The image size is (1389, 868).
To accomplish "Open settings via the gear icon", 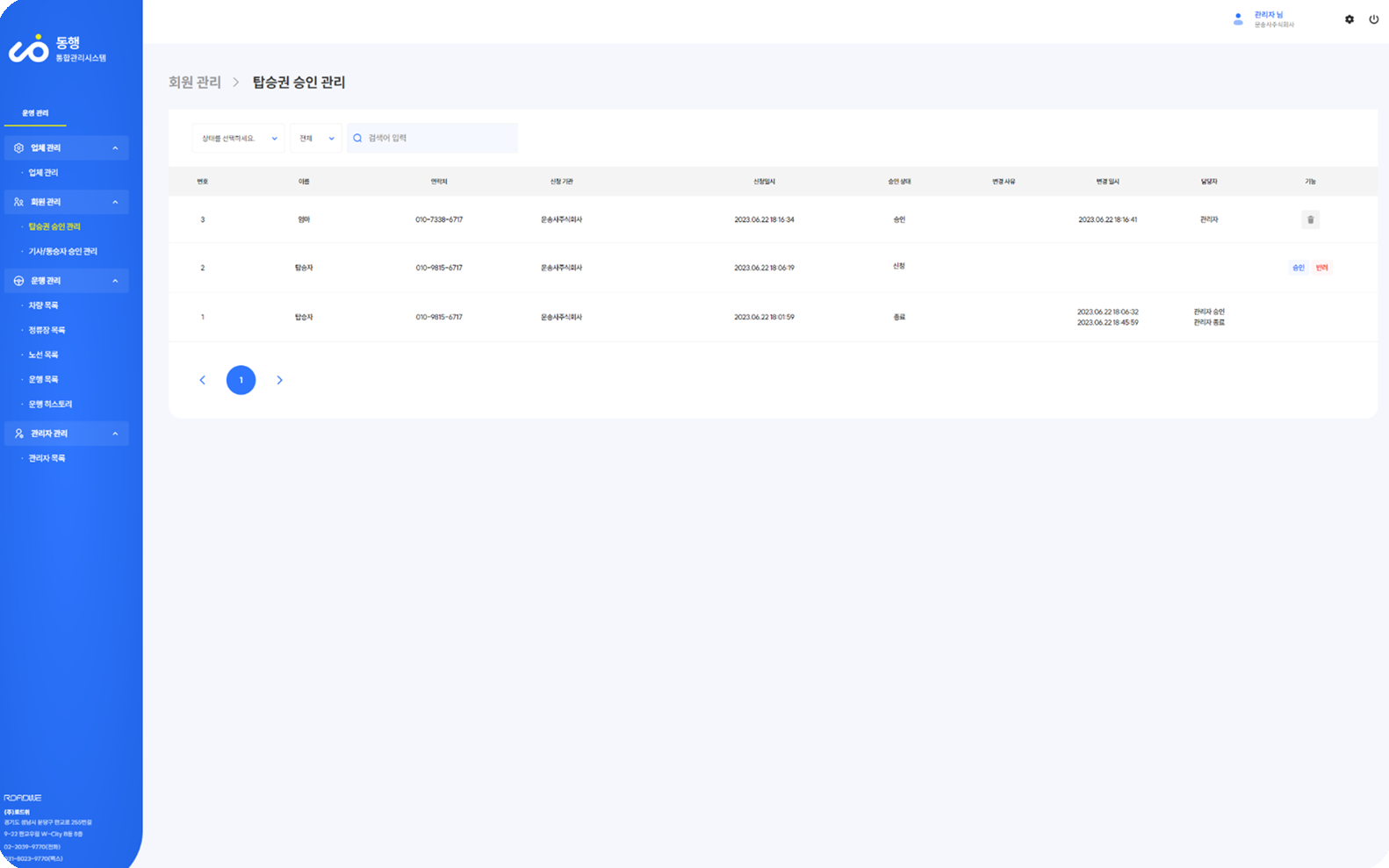I will tap(1349, 19).
